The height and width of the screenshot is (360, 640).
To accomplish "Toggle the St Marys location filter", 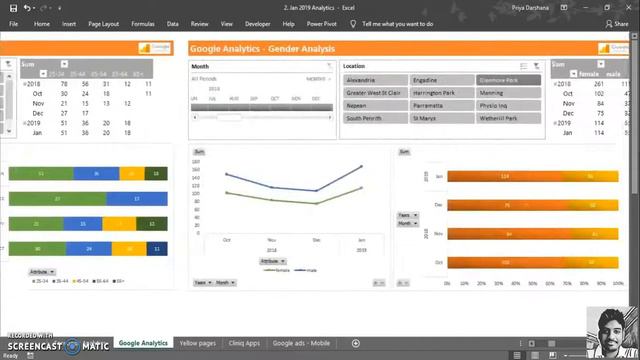I will pyautogui.click(x=442, y=118).
